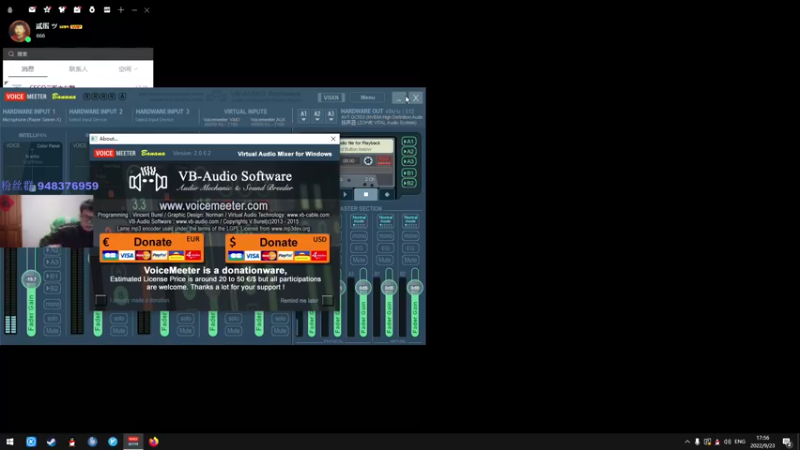The height and width of the screenshot is (450, 800).
Task: Switch to the QQ contacts tab
Action: (78, 69)
